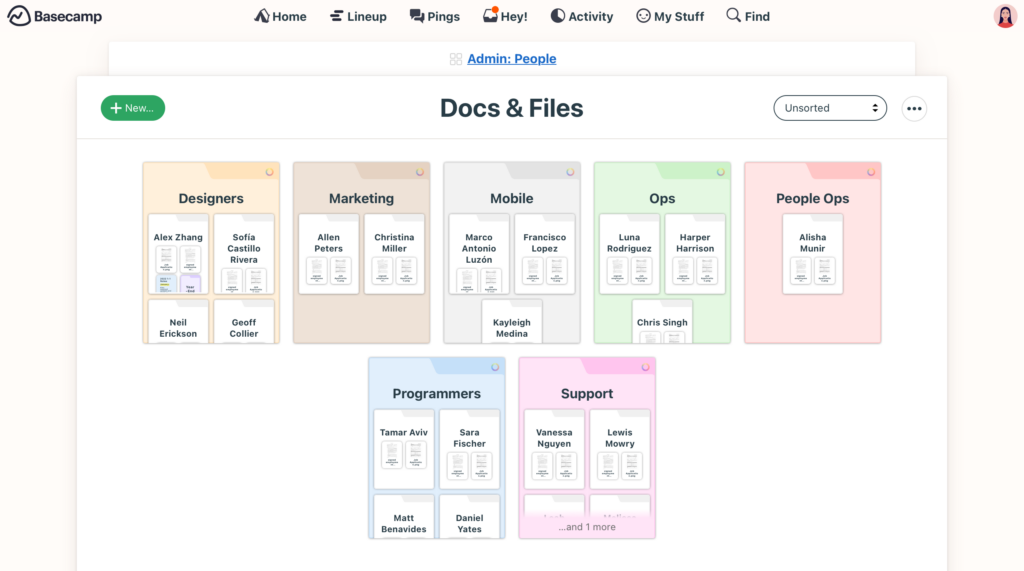Click the color dot on Programmers folder
Image resolution: width=1024 pixels, height=571 pixels.
tap(495, 367)
